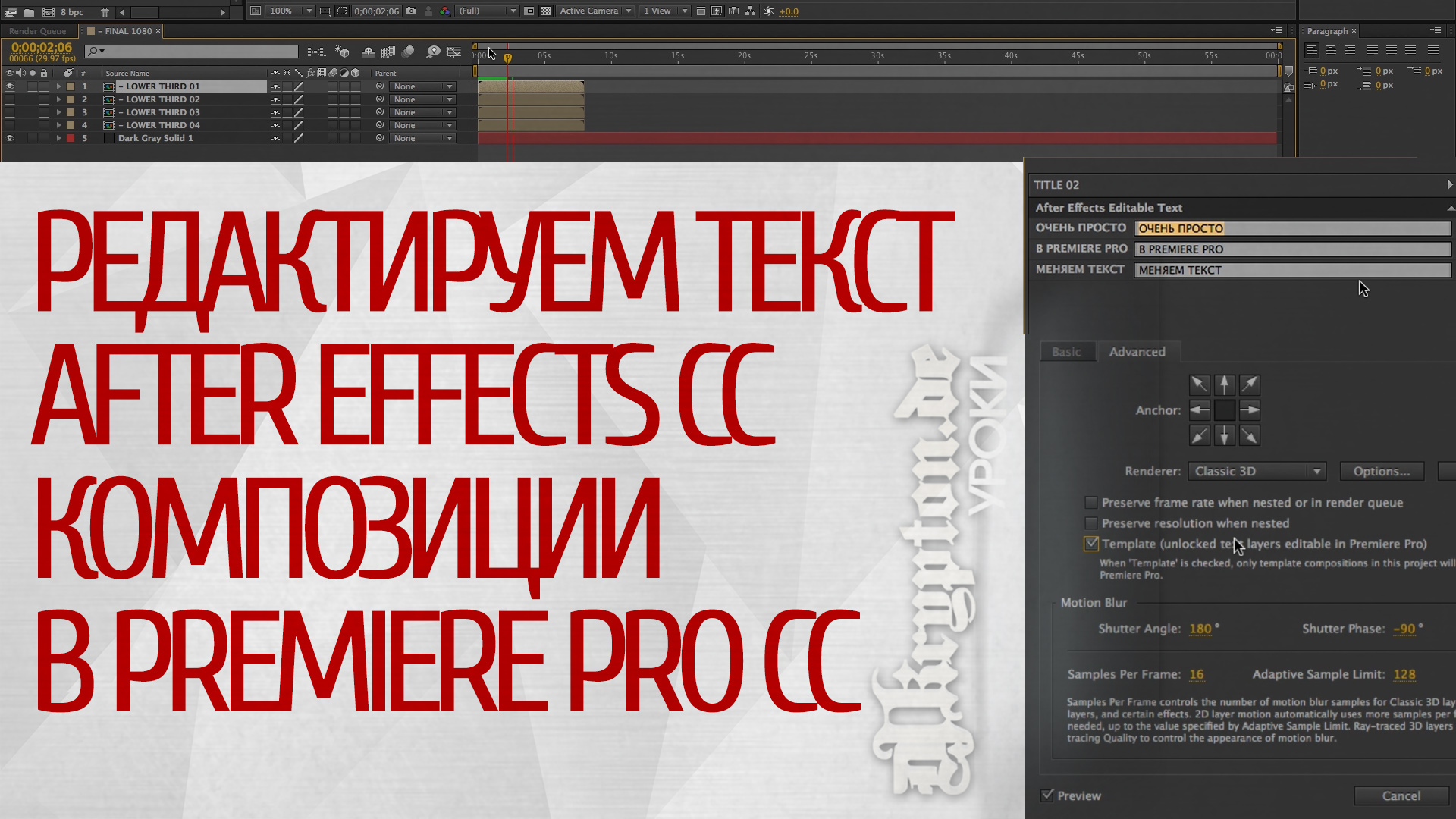Screen dimensions: 1456x819
Task: Check Preserve frame rate when nested option
Action: tap(1091, 503)
